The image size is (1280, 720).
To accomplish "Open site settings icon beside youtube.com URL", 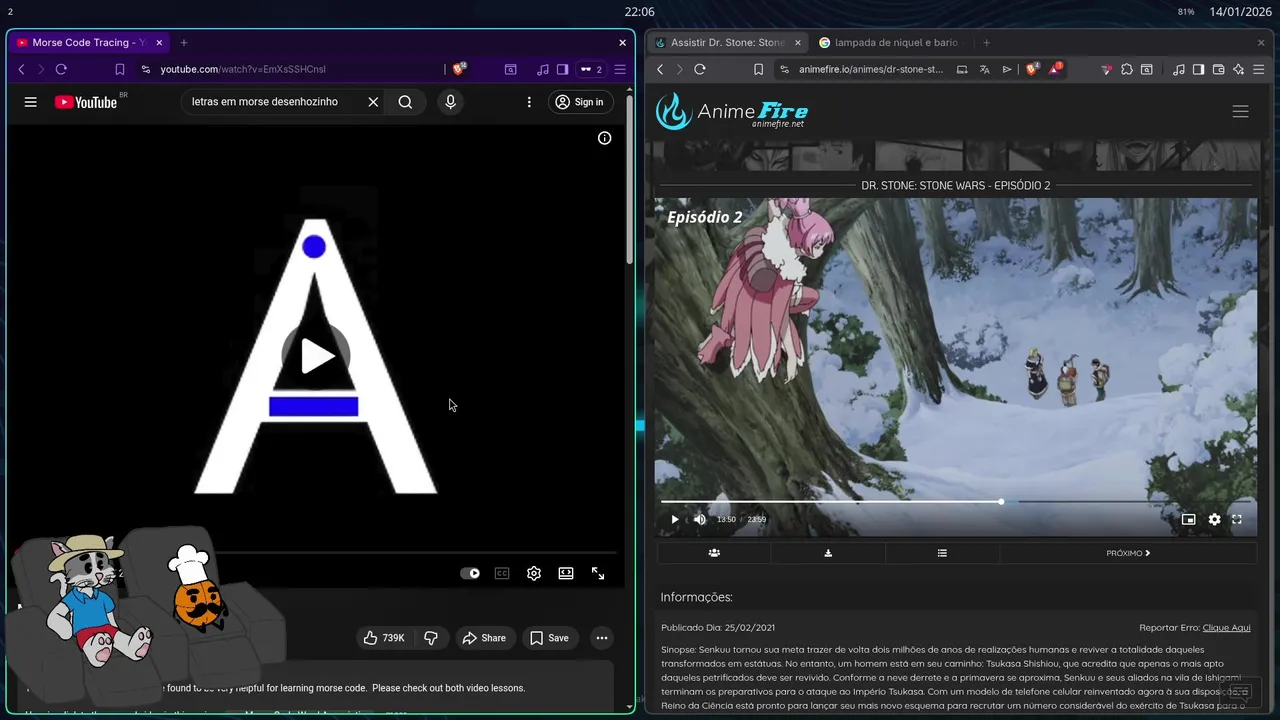I will point(146,69).
